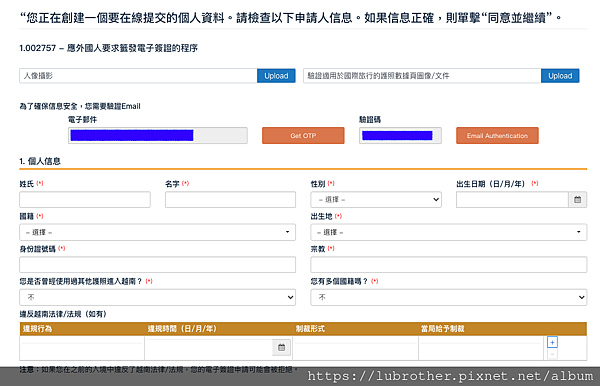Open the violation time calendar picker

point(282,347)
